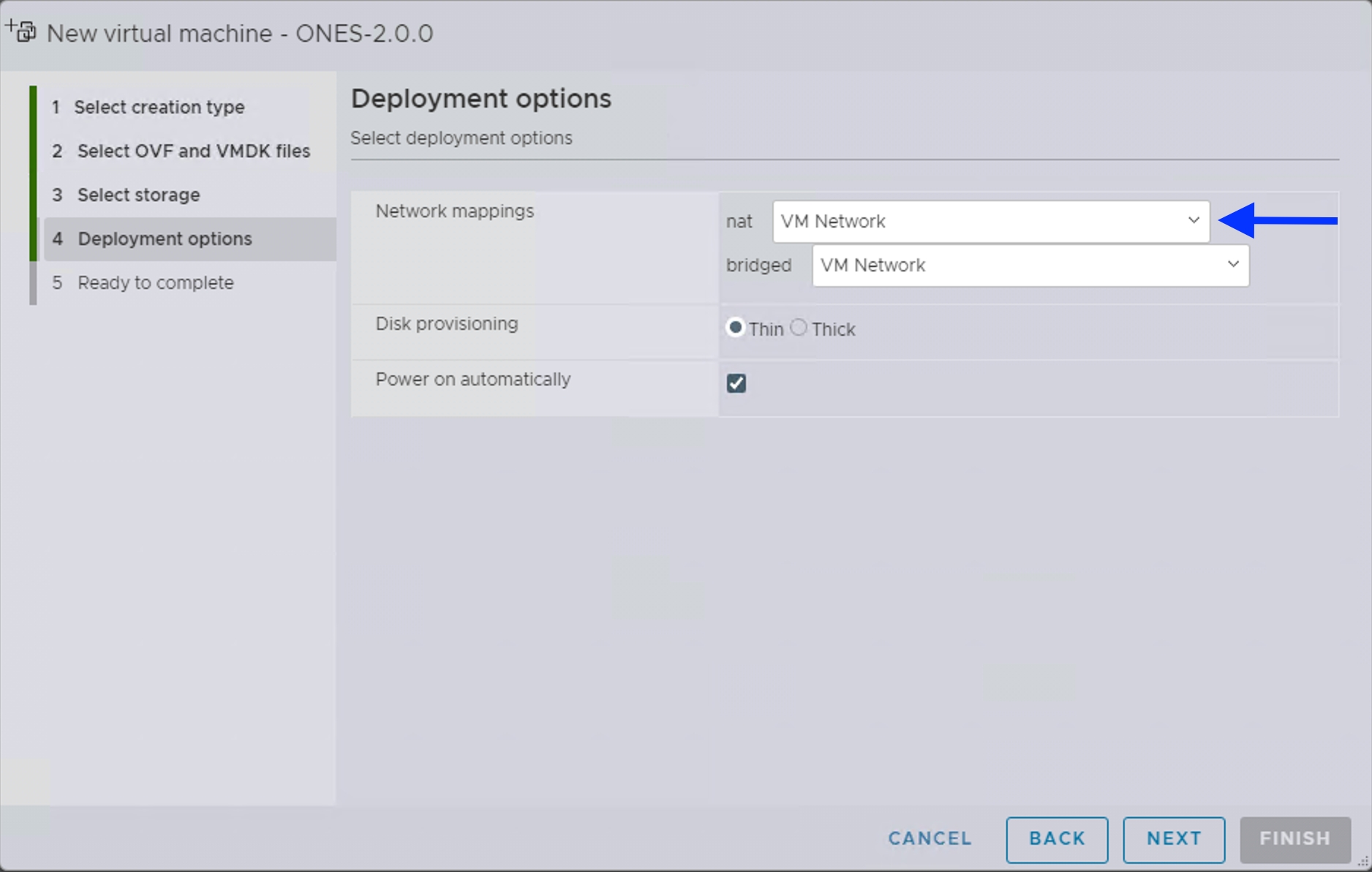Open the bridged network mapping dropdown

coord(1030,265)
